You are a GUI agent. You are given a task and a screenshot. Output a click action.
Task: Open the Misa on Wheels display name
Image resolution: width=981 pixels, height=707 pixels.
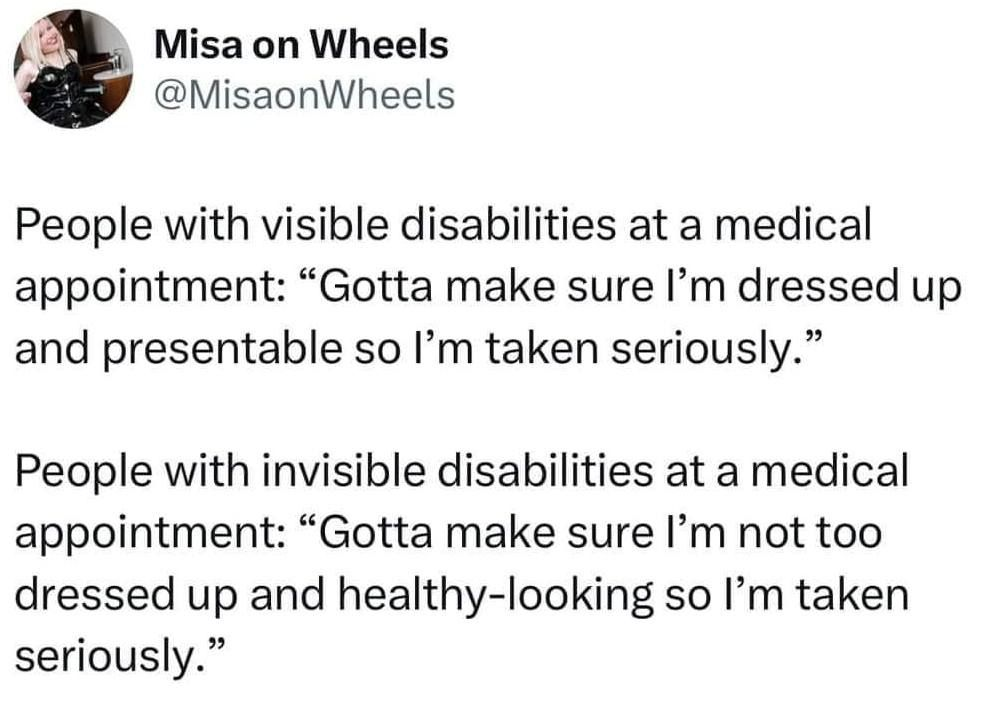pos(302,44)
